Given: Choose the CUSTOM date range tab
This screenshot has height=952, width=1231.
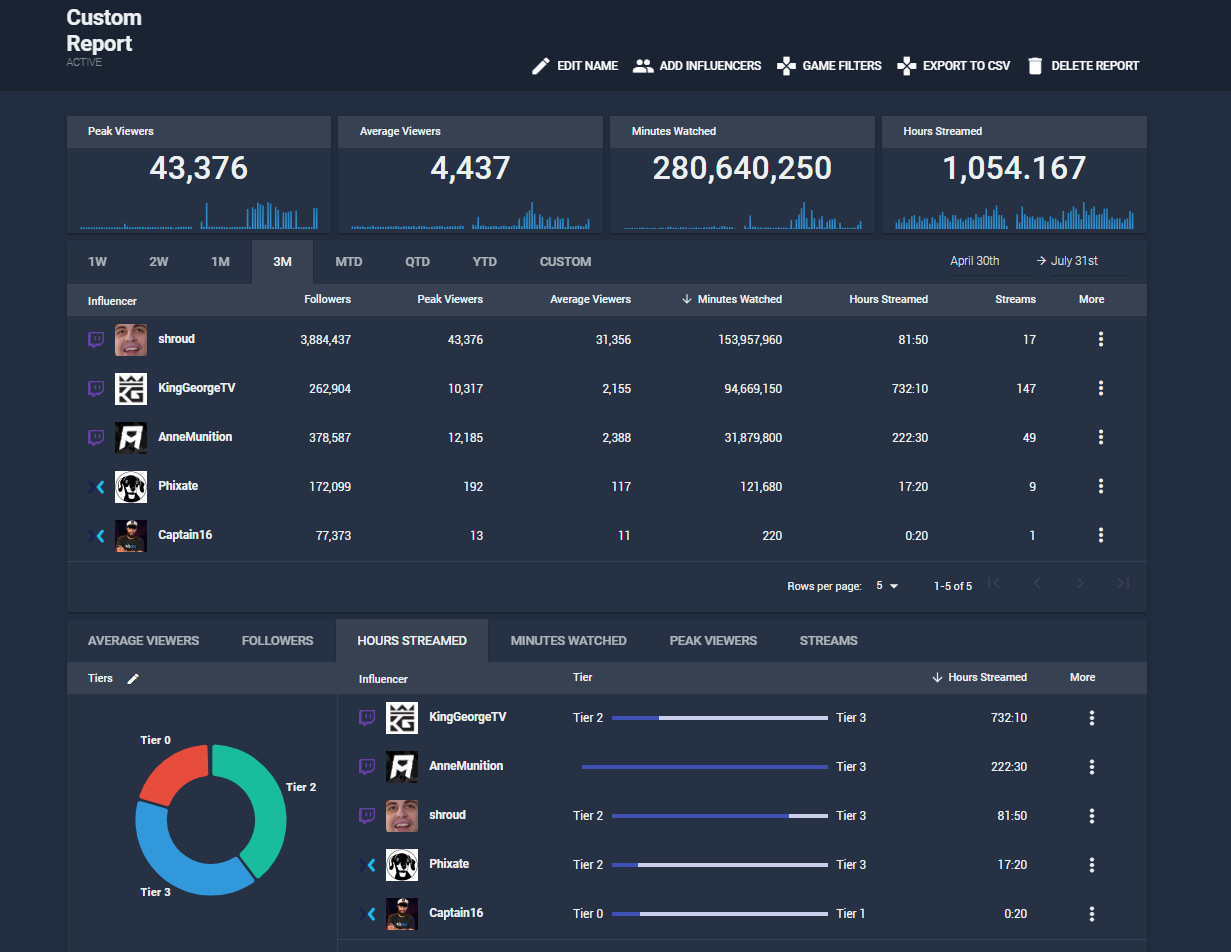Looking at the screenshot, I should point(565,262).
